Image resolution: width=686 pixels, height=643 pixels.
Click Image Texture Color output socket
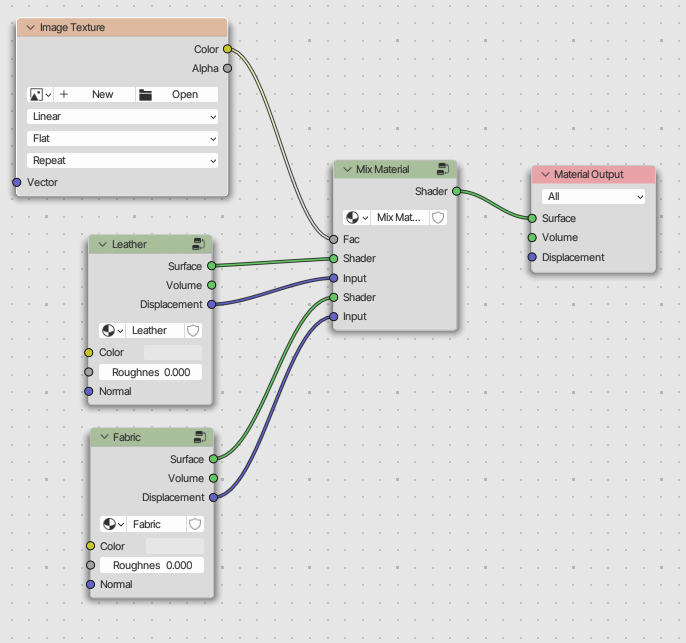click(228, 49)
